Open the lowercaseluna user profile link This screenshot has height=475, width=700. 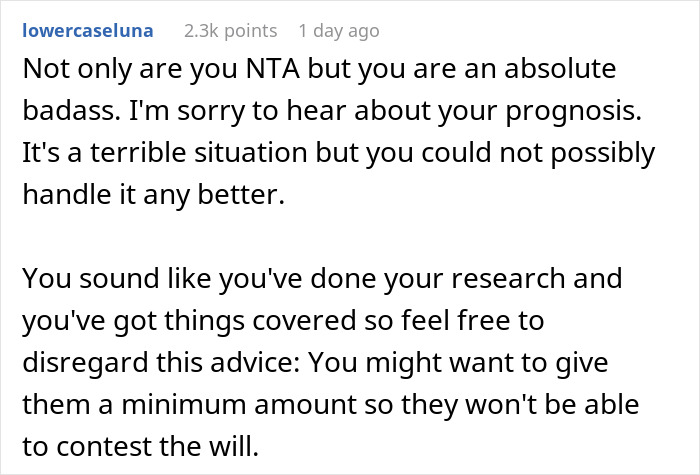point(87,31)
